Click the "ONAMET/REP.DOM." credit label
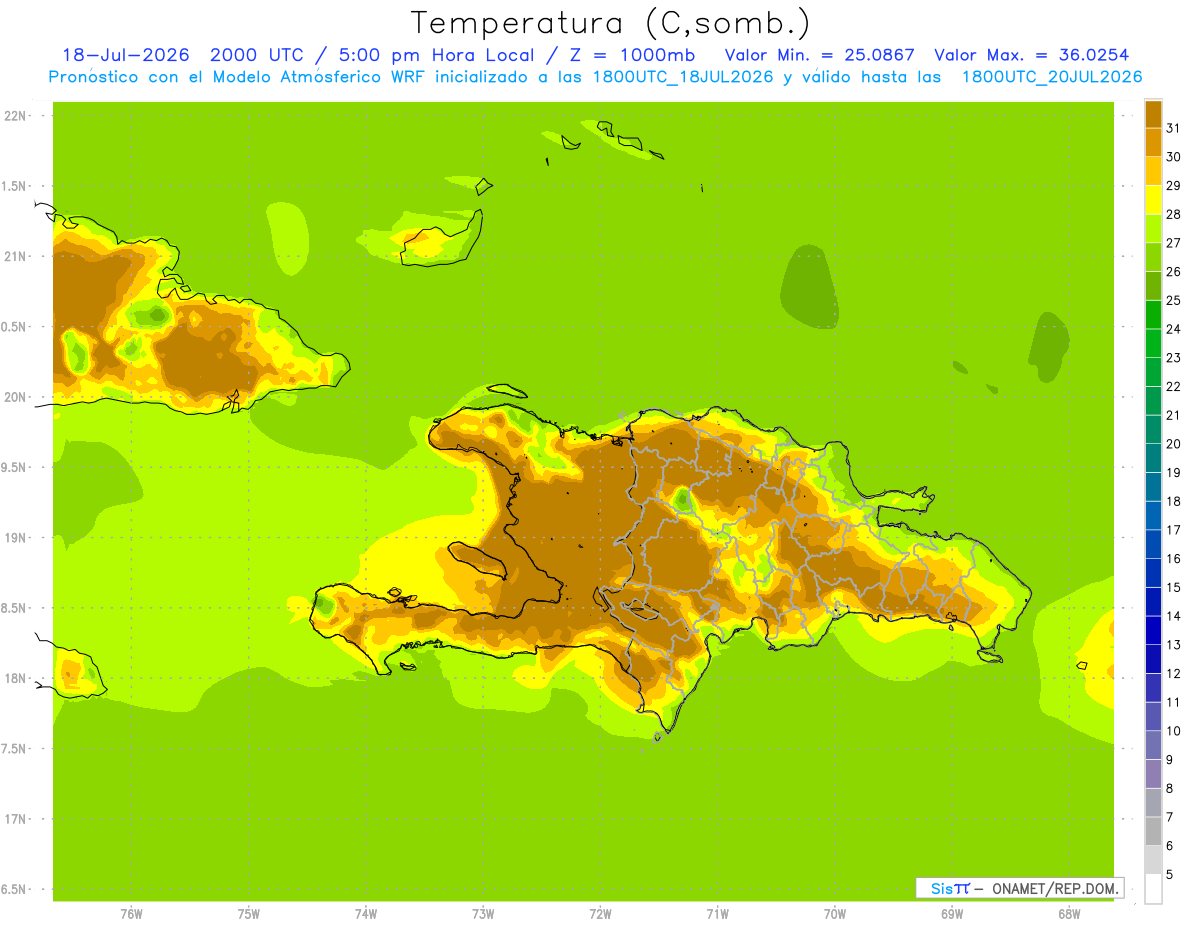This screenshot has width=1200, height=927. coord(1053,888)
